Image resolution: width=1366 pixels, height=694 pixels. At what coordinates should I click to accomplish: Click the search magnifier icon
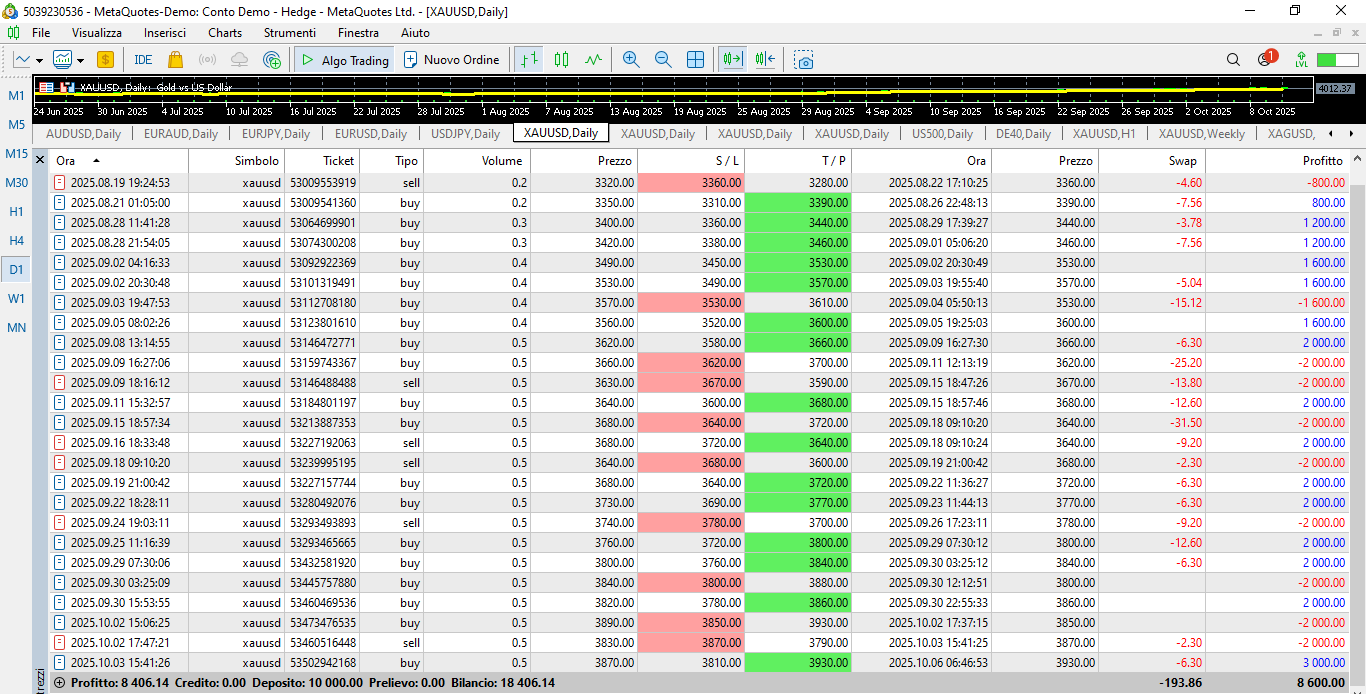(x=1233, y=60)
